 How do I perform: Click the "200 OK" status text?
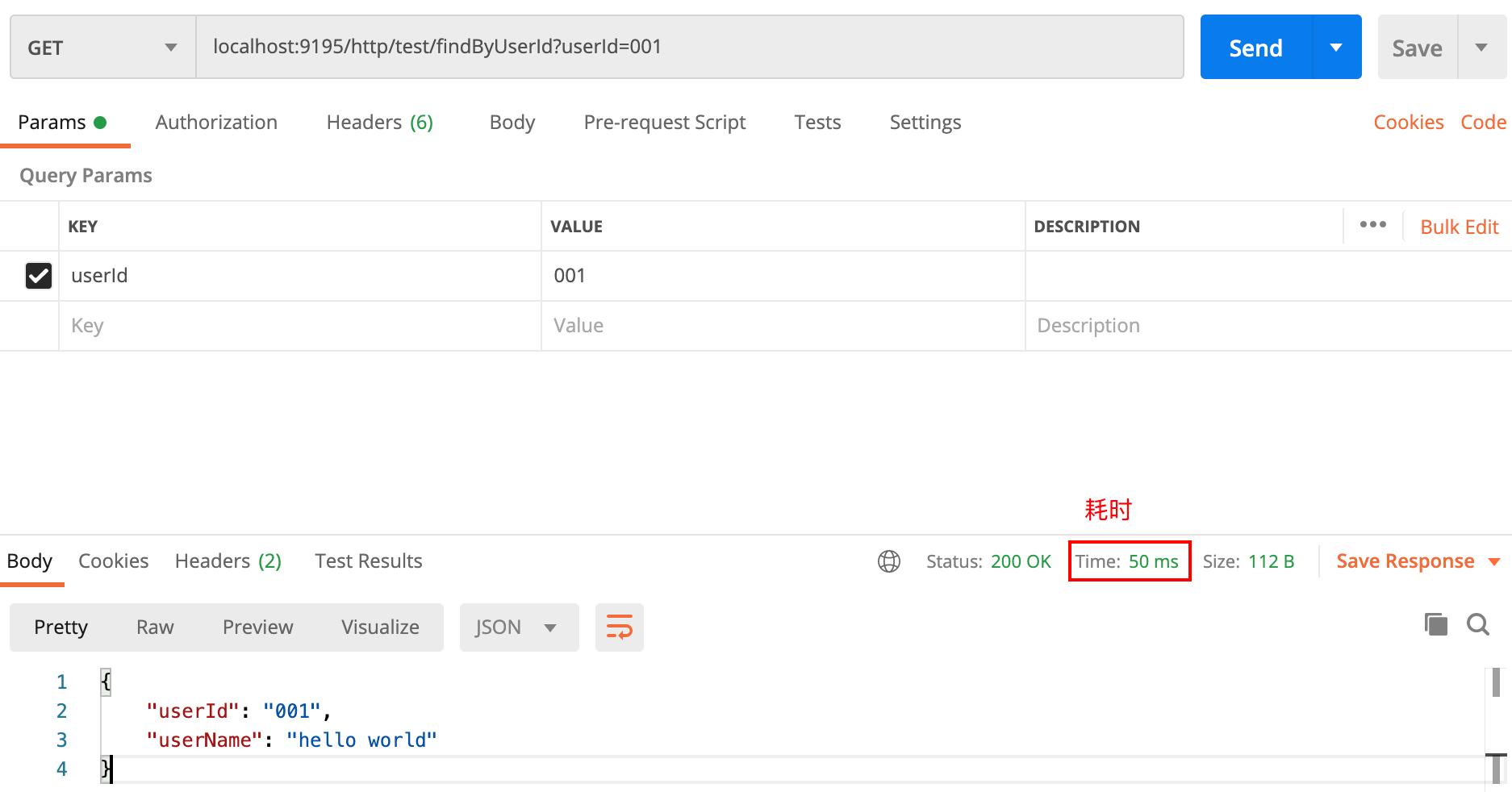click(1021, 561)
